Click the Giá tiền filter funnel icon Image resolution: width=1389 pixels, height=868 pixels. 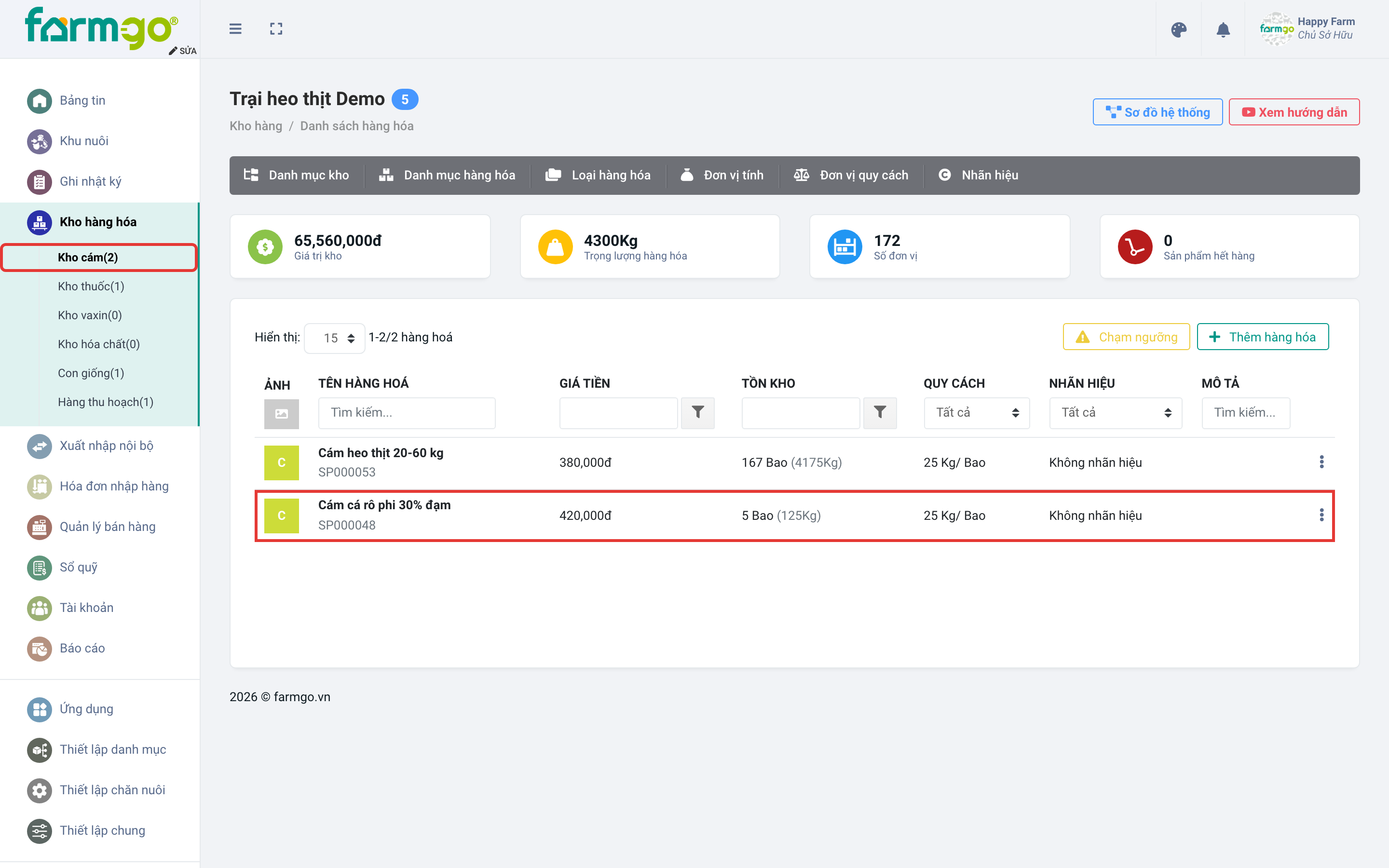click(x=697, y=413)
